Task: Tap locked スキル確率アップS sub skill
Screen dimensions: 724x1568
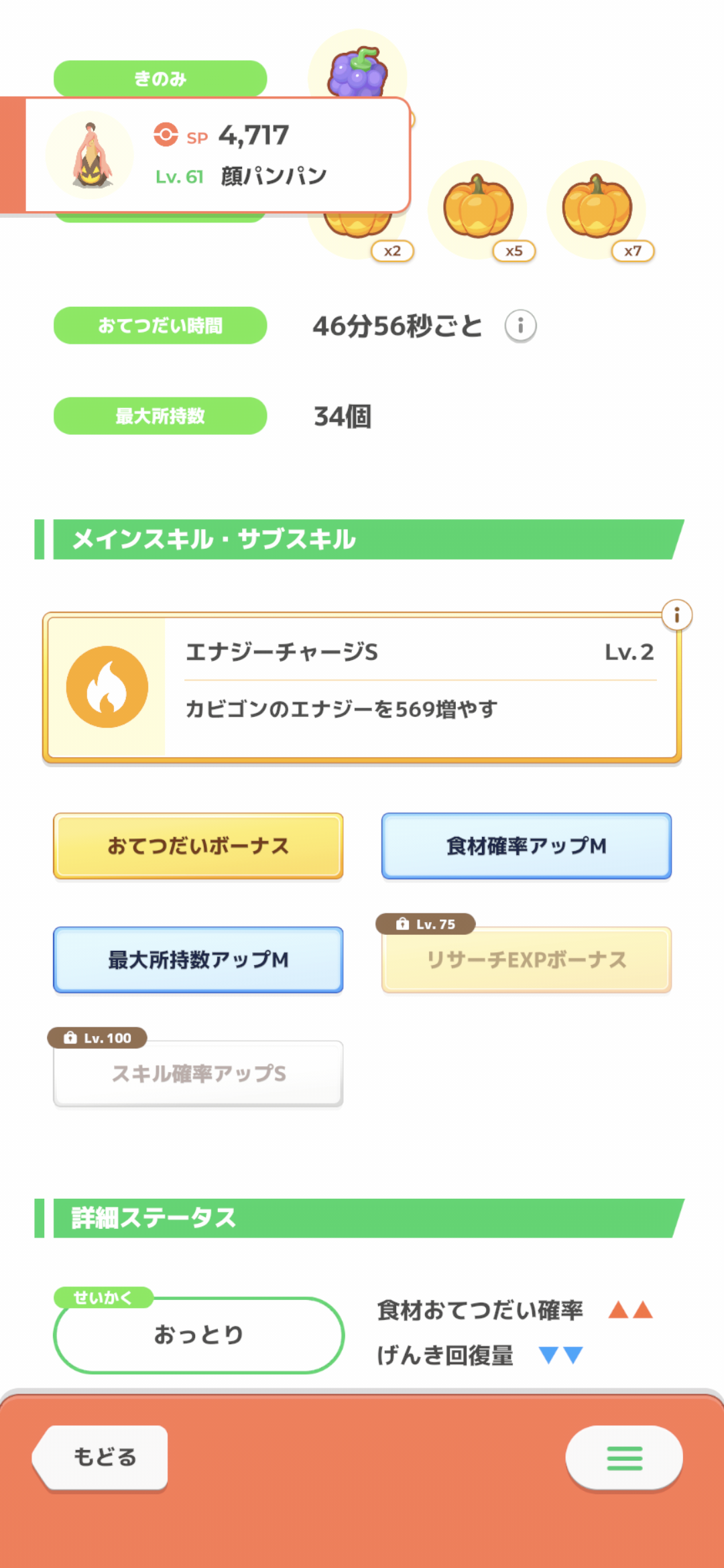Action: (x=198, y=1073)
